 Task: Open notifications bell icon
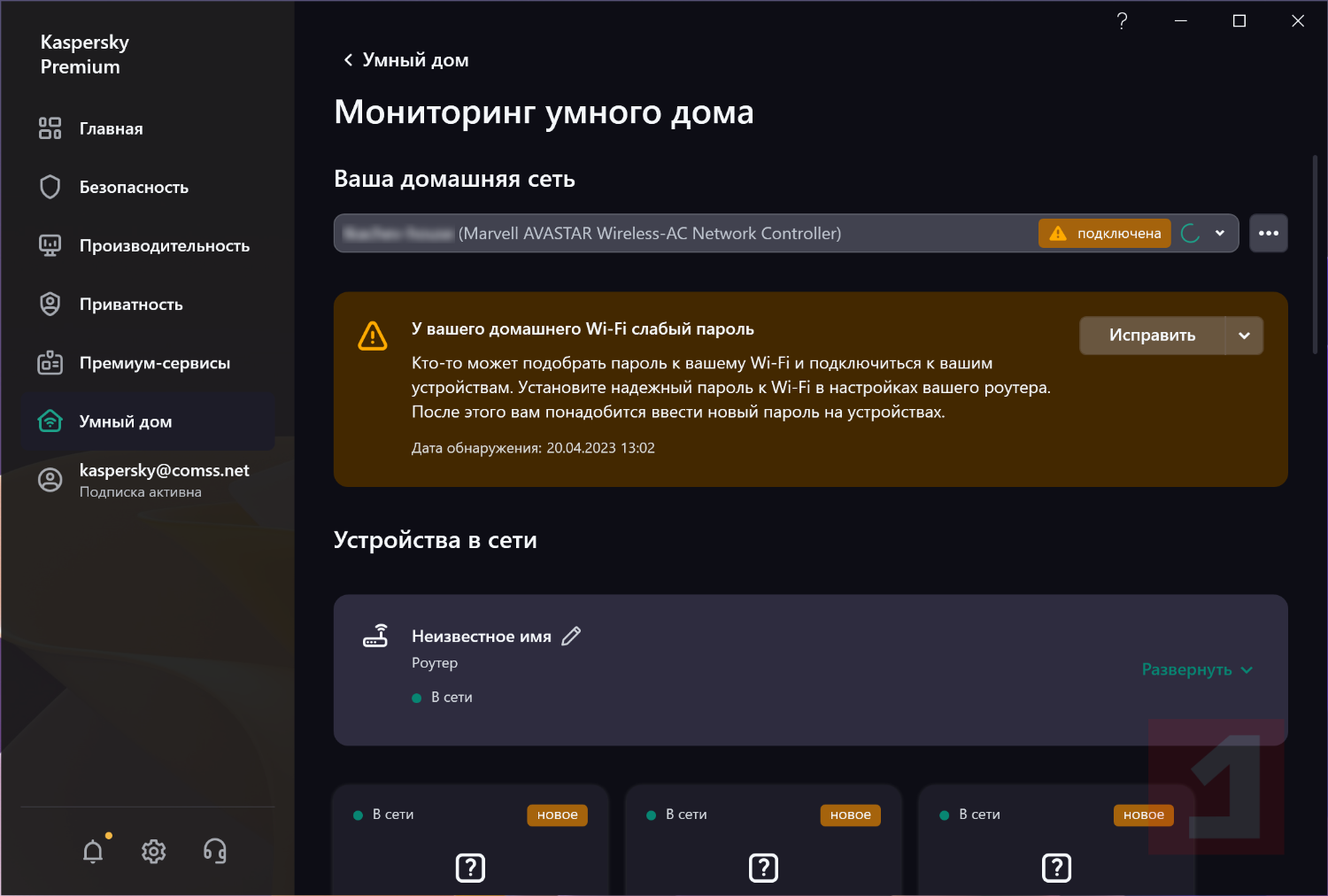[x=93, y=852]
